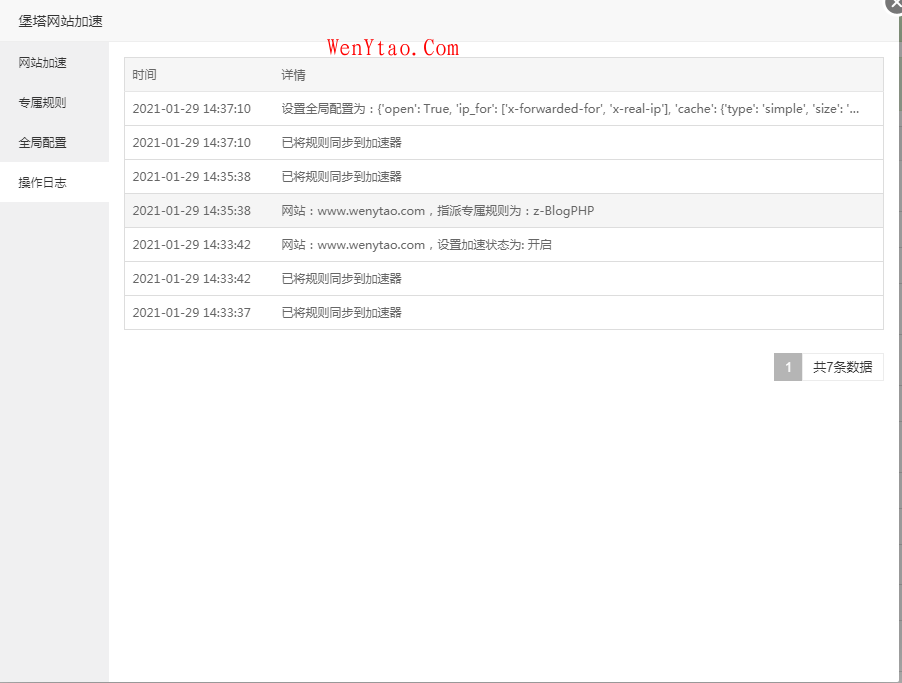Viewport: 902px width, 683px height.
Task: Click the 指派专属规则为 z-BlogPHP log detail
Action: coord(437,211)
